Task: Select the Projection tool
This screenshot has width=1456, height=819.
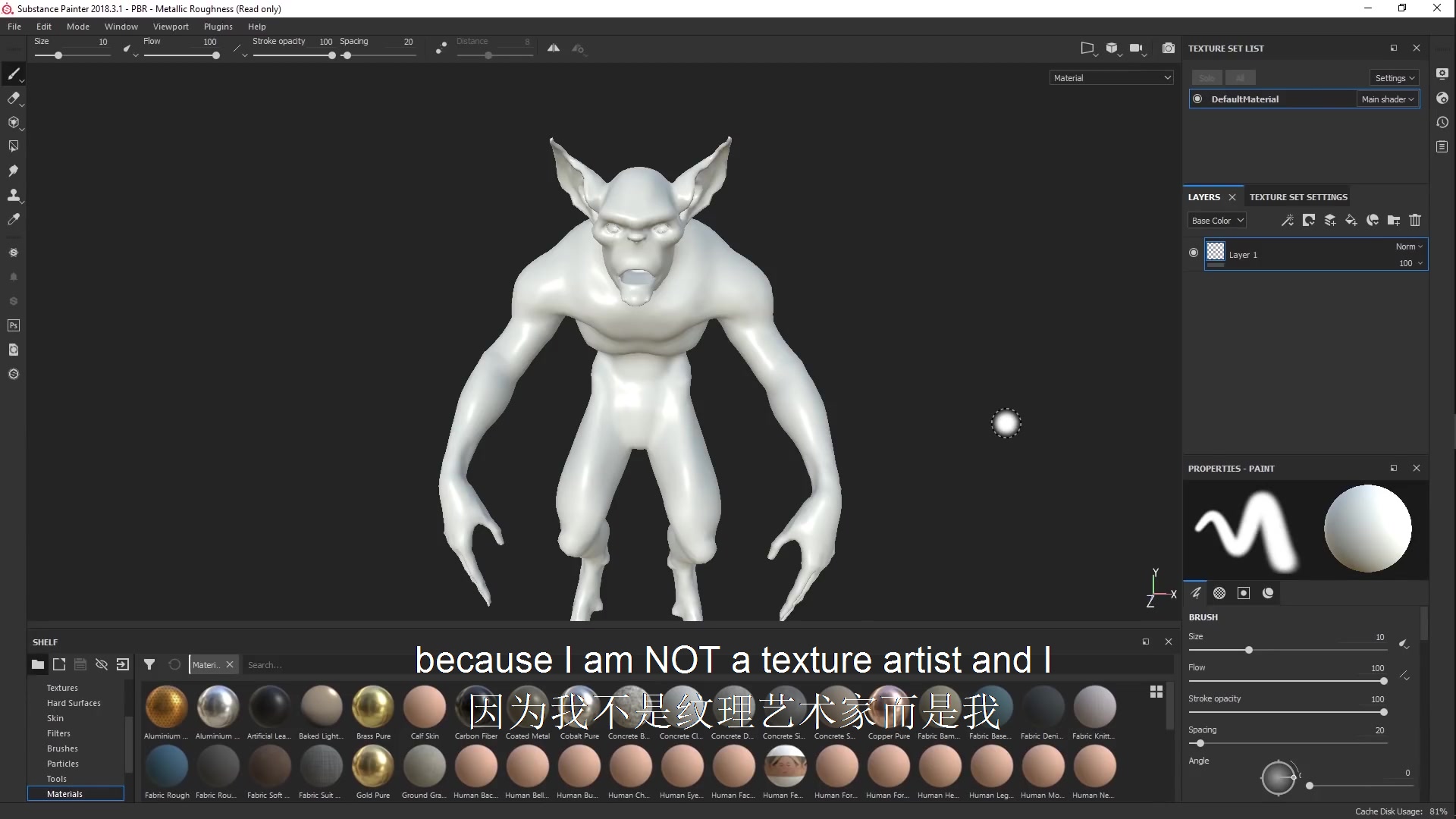Action: tap(14, 122)
